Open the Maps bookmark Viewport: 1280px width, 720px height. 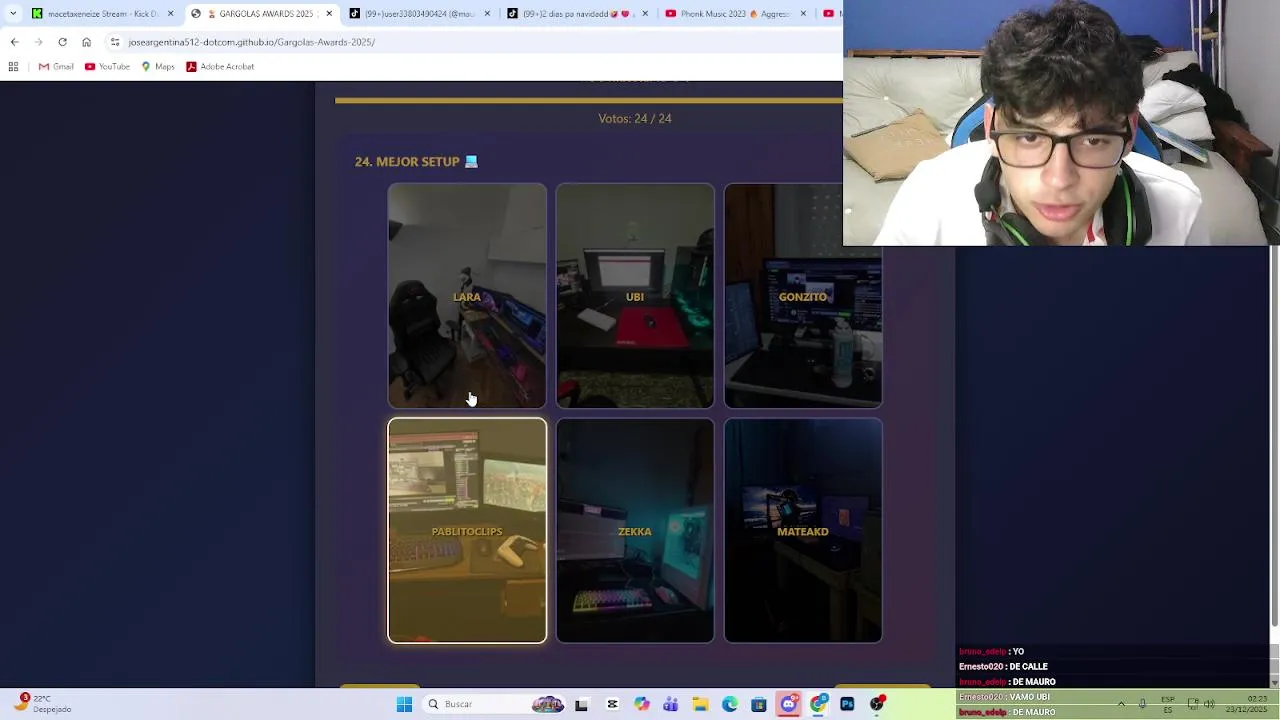point(158,67)
